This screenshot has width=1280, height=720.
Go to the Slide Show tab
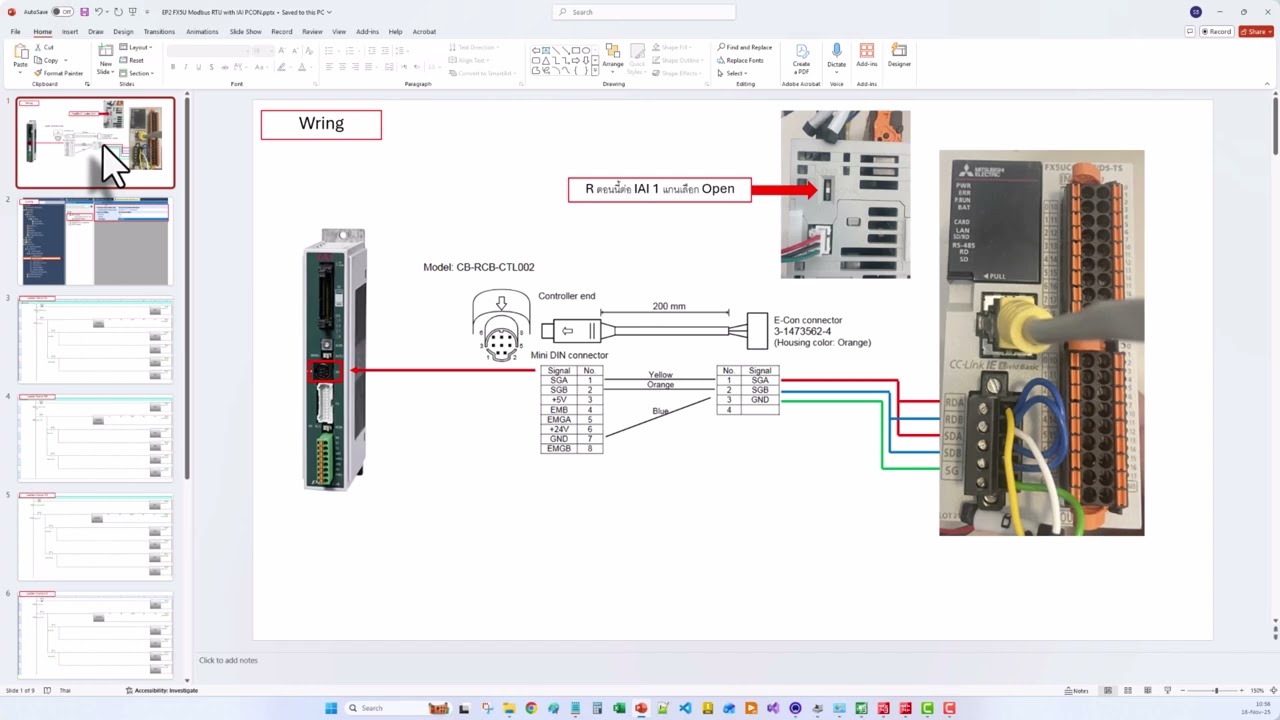(x=245, y=31)
